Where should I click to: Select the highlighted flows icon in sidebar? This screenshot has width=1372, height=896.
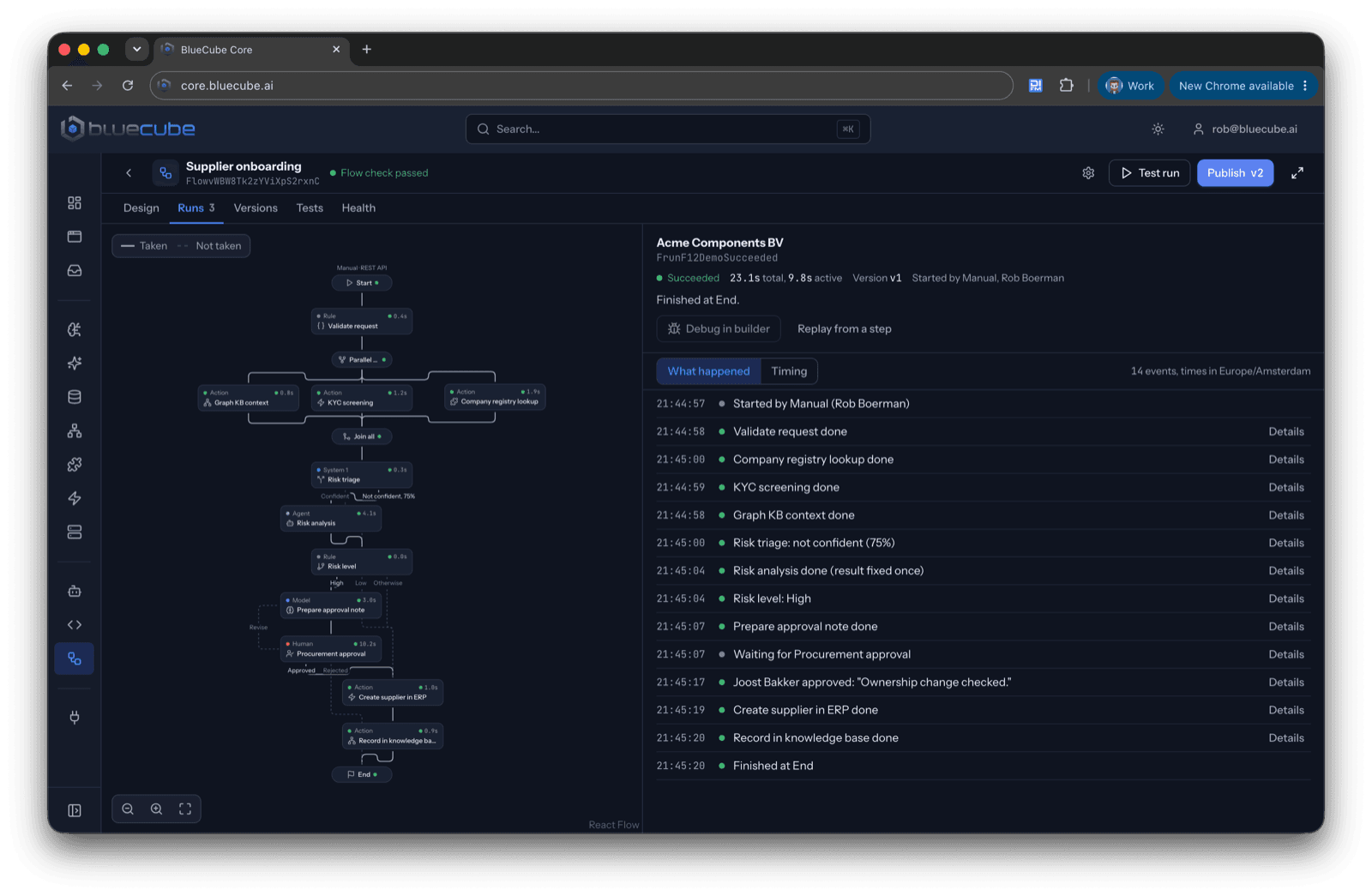[75, 658]
